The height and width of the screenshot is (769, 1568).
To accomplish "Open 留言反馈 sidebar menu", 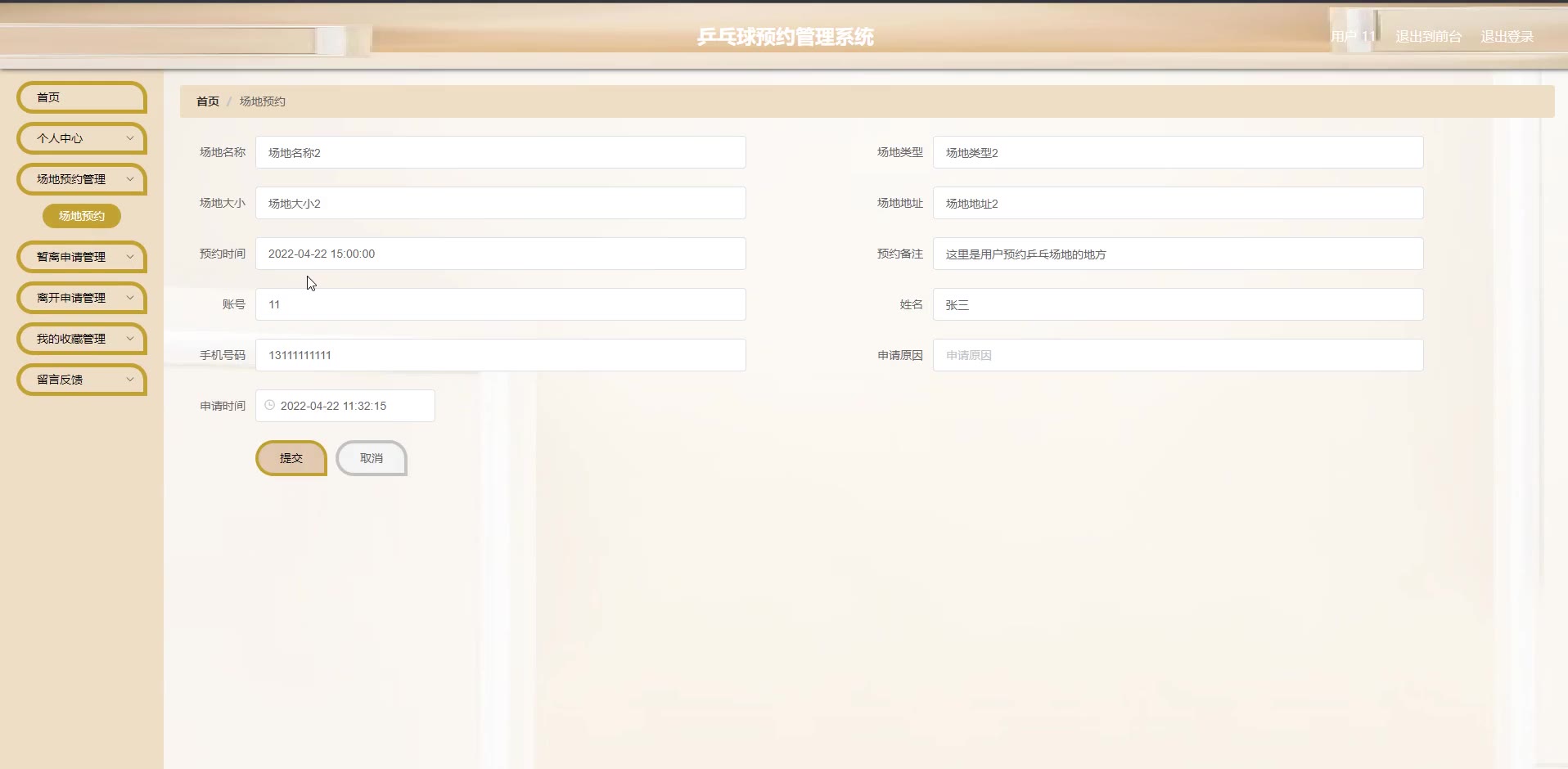I will [82, 380].
